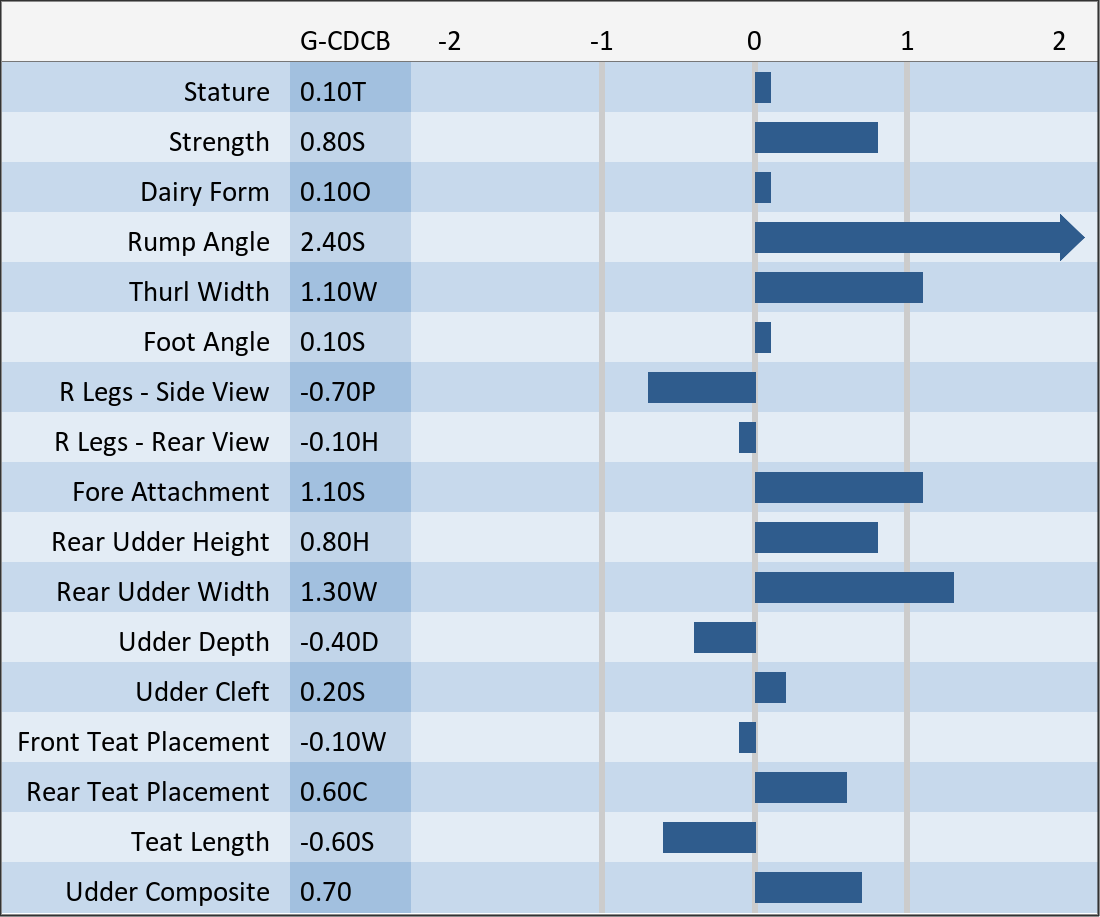Select the R Legs - Rear View label

coord(161,442)
